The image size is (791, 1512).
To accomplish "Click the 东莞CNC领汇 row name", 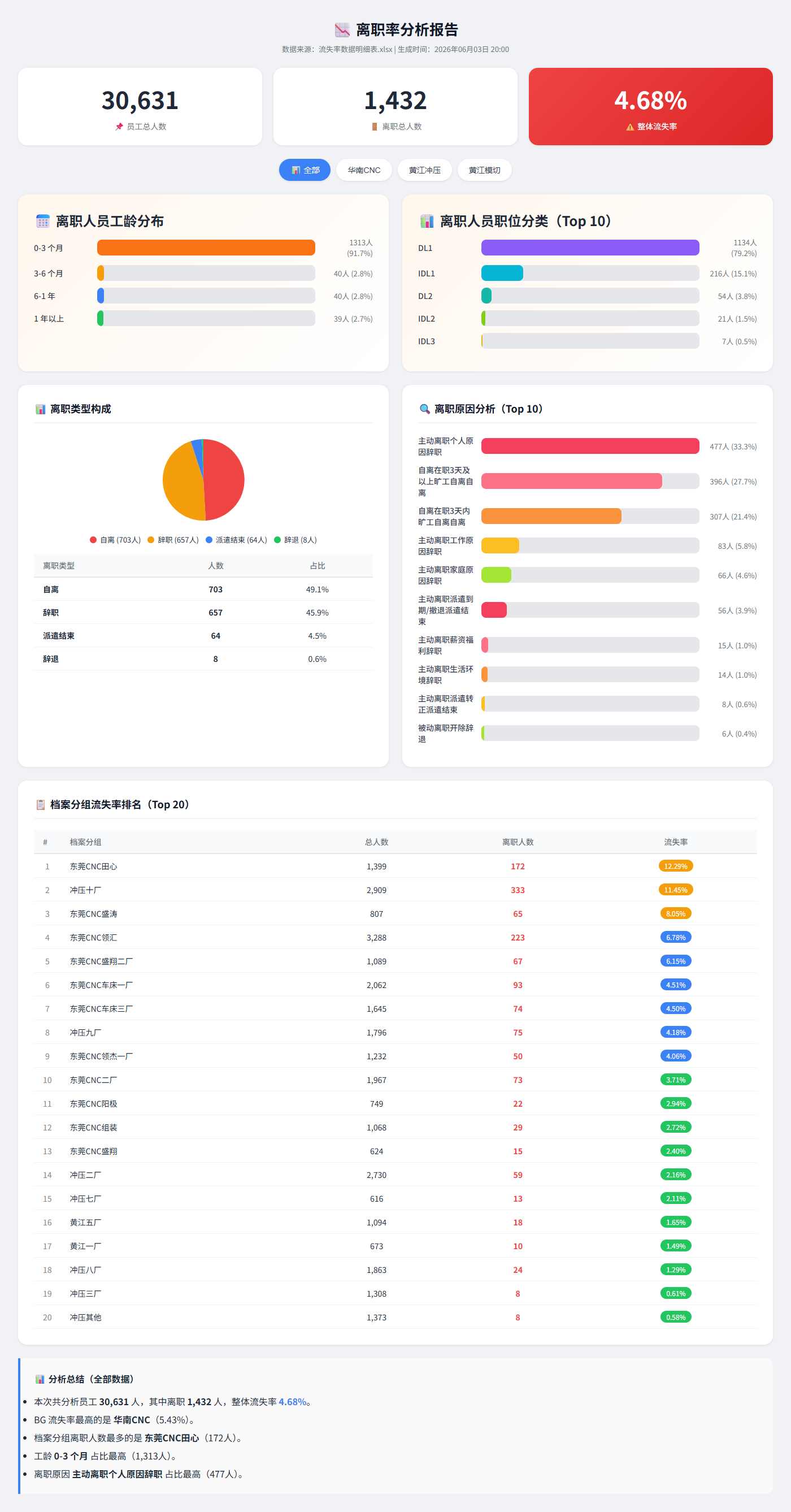I will point(93,938).
